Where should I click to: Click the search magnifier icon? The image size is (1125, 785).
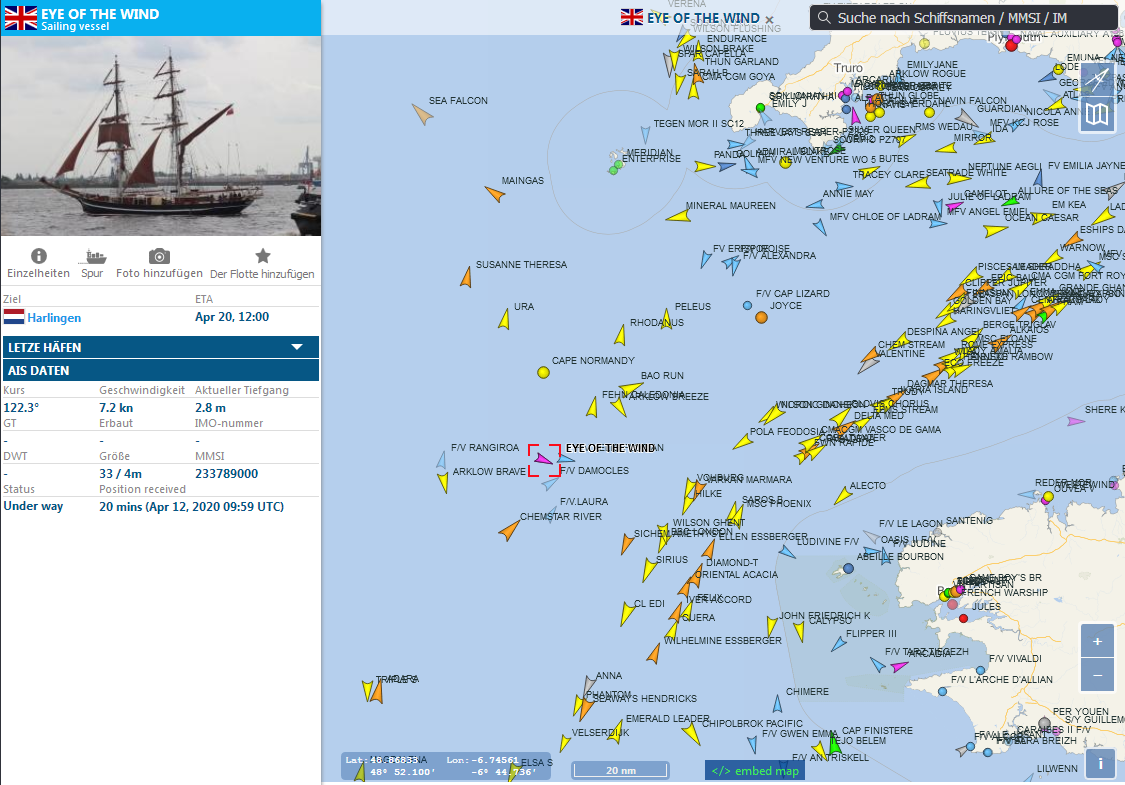pyautogui.click(x=824, y=18)
